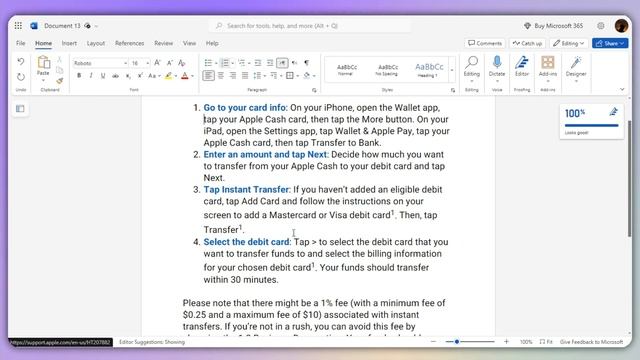Apply the yellow highlight color swatch
The height and width of the screenshot is (360, 640).
(x=169, y=76)
